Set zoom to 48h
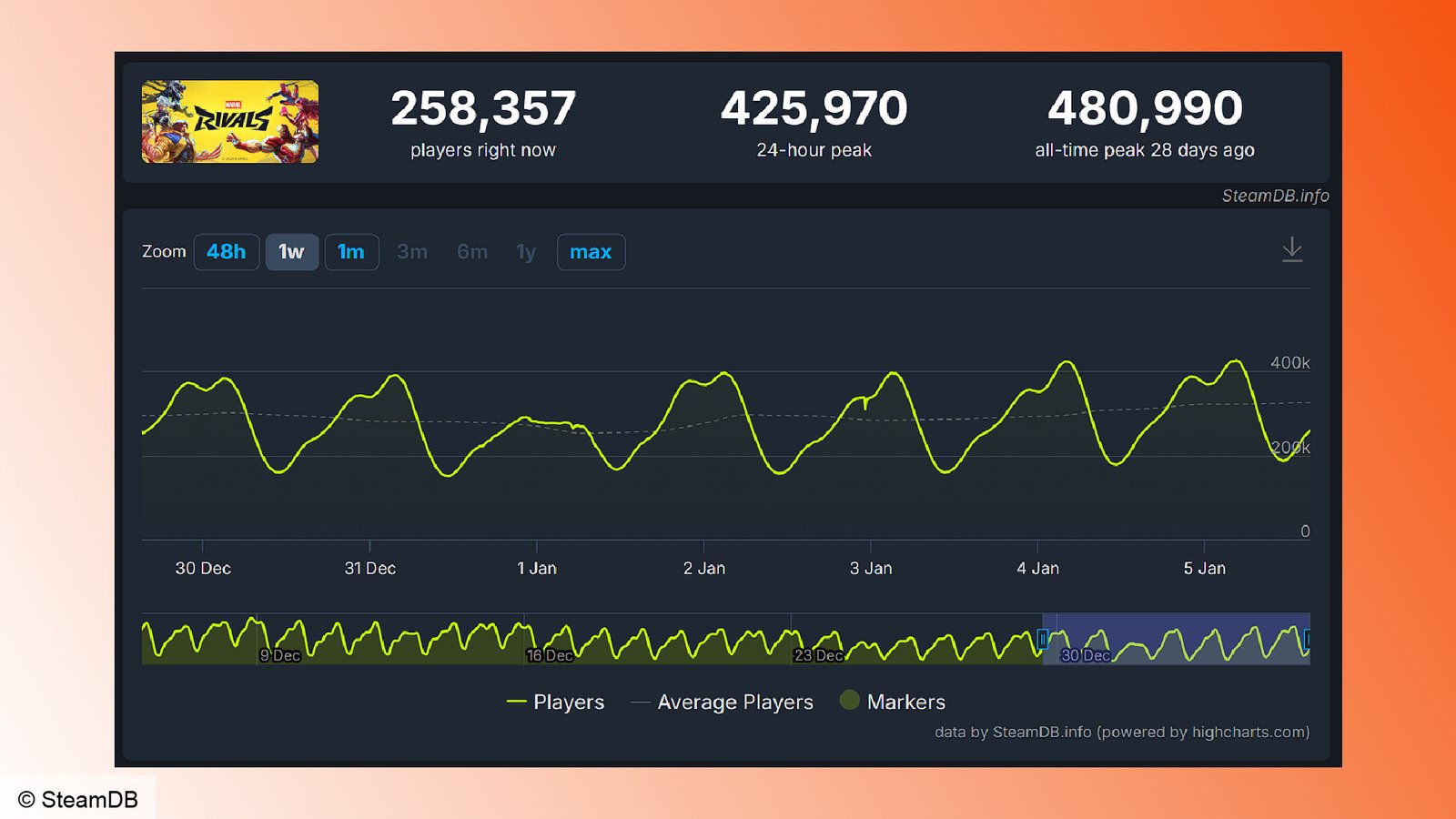Viewport: 1456px width, 819px height. click(226, 252)
